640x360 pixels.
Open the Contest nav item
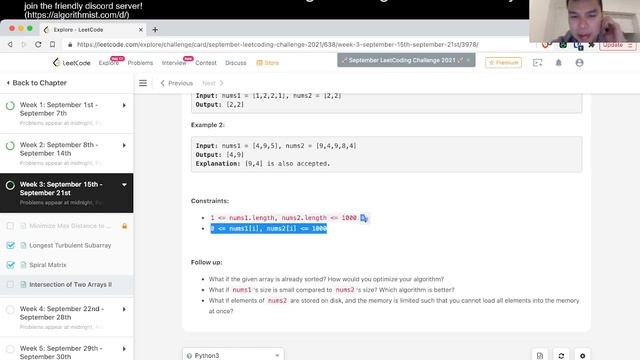pyautogui.click(x=206, y=63)
